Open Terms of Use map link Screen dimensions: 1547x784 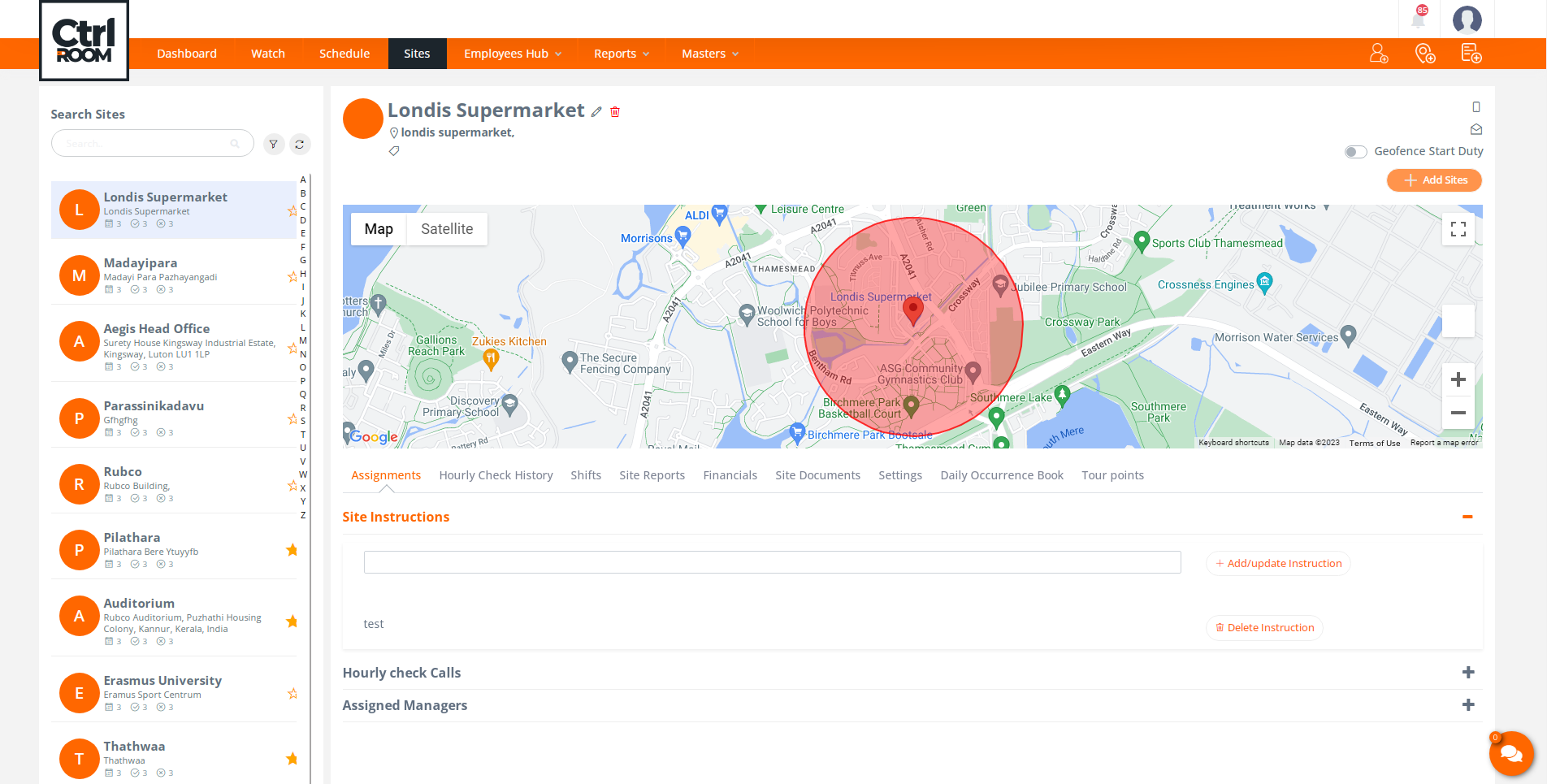pos(1375,443)
